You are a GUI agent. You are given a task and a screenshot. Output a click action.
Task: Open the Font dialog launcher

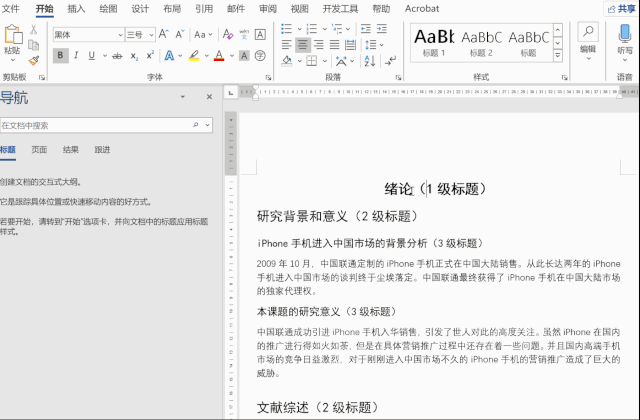coord(268,77)
